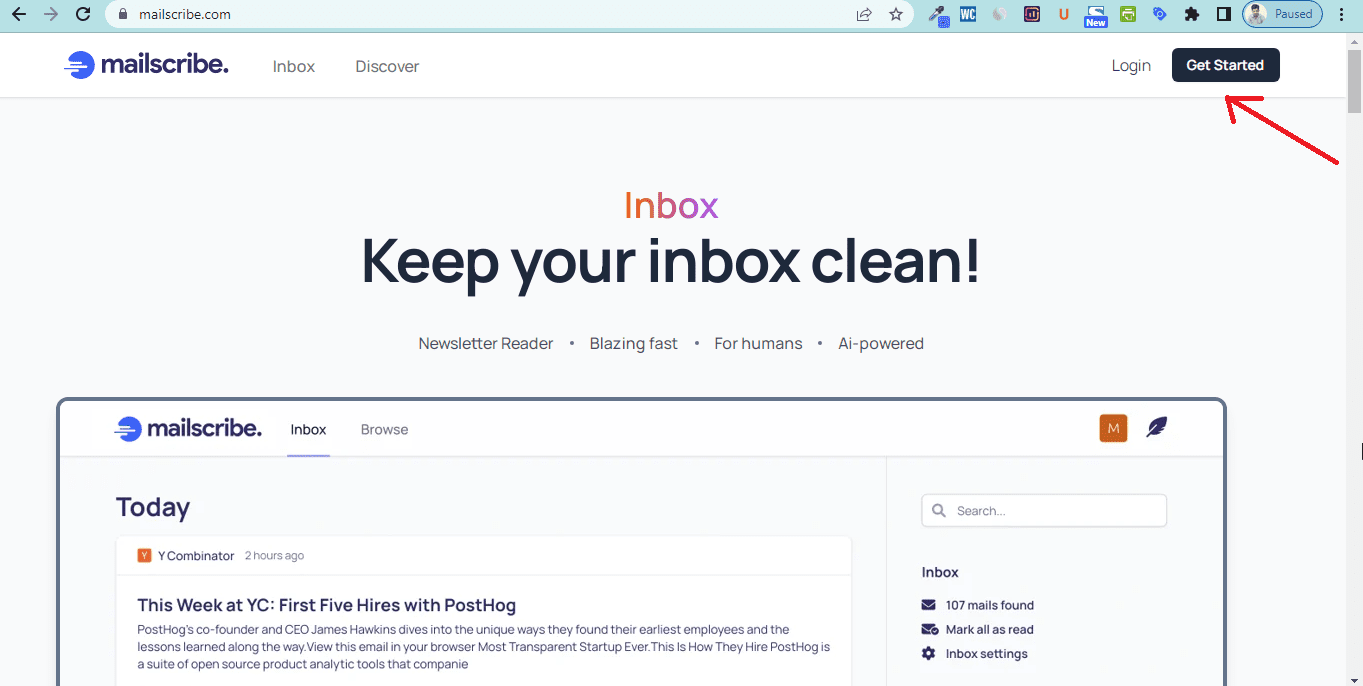Click the browser forward arrow
Screen dimensions: 1363x686
point(50,14)
